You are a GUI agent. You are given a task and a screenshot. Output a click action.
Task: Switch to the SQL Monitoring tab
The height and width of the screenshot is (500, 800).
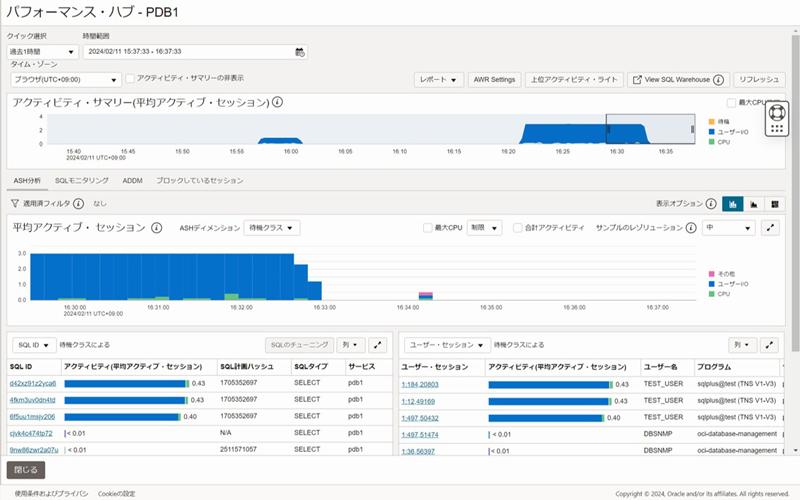click(82, 181)
